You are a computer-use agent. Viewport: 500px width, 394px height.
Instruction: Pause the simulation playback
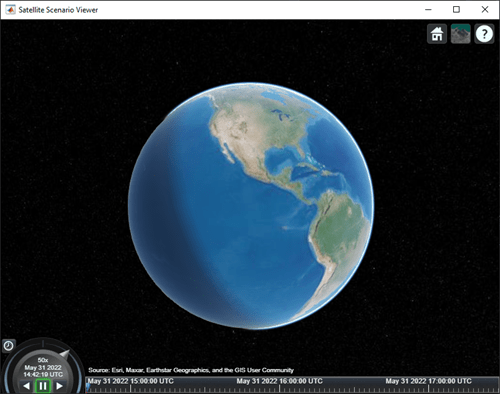click(x=43, y=386)
